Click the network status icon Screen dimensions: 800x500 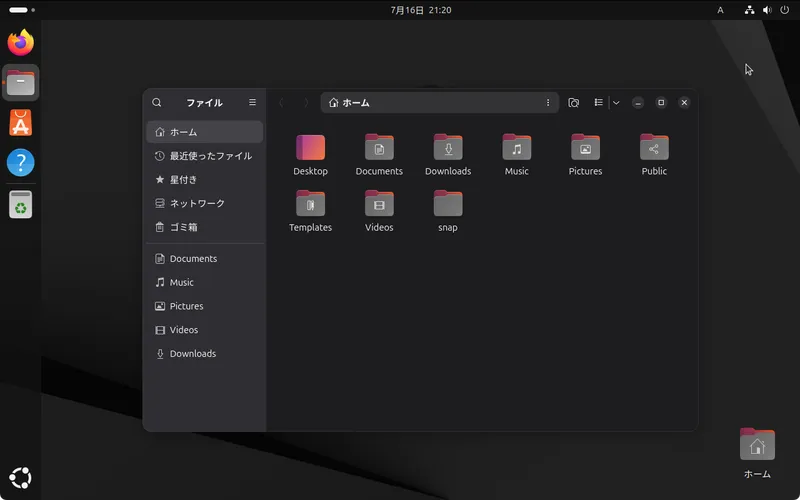point(749,10)
